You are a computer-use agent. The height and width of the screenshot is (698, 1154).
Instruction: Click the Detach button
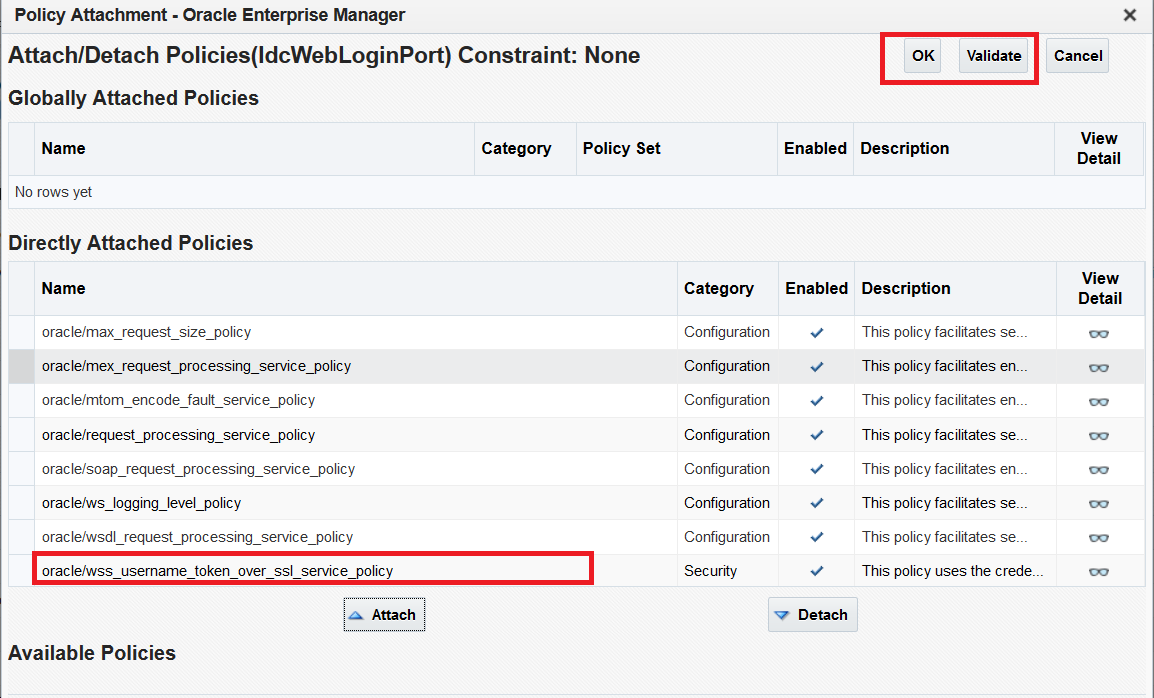coord(813,615)
